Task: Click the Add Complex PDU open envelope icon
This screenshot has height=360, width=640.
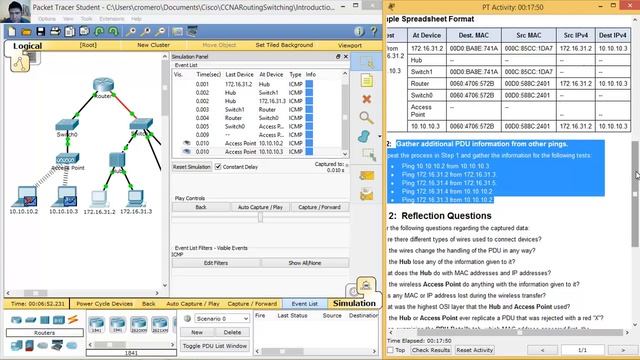Action: tap(367, 195)
